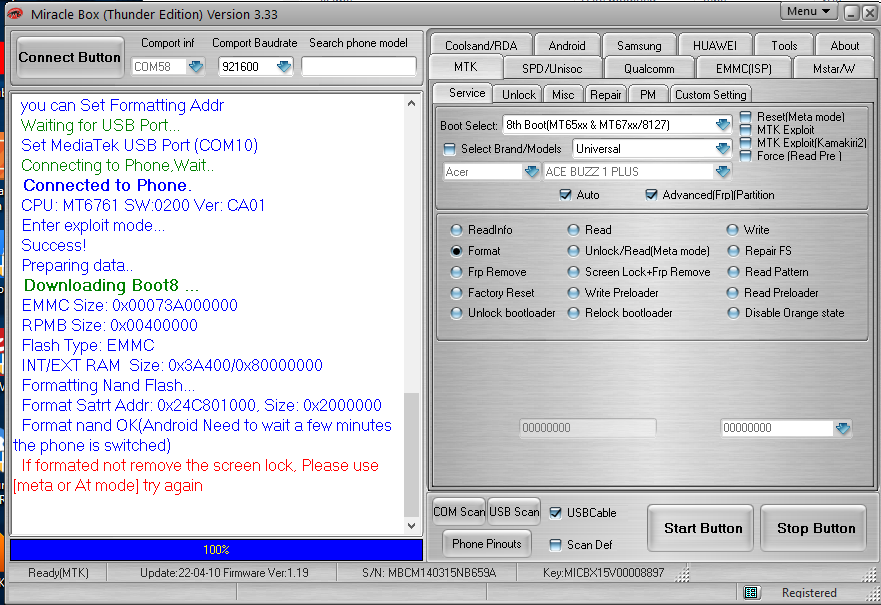Select Relock bootloader radio button
The image size is (881, 605).
[573, 313]
